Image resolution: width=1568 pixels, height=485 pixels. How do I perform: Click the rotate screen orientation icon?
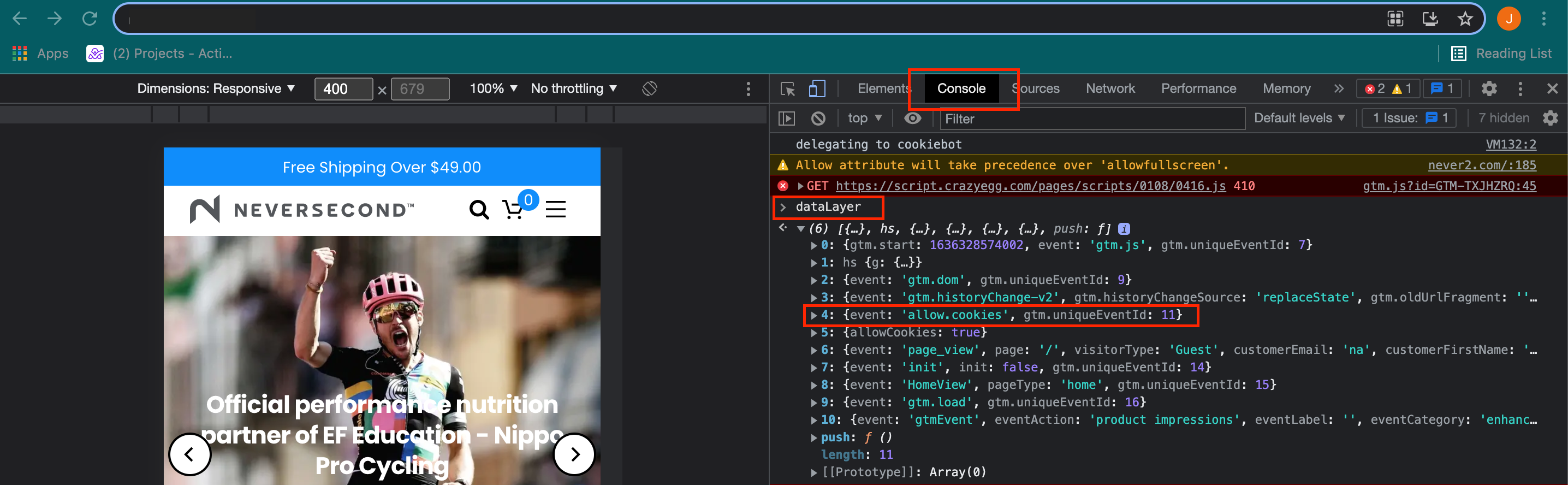pyautogui.click(x=650, y=89)
